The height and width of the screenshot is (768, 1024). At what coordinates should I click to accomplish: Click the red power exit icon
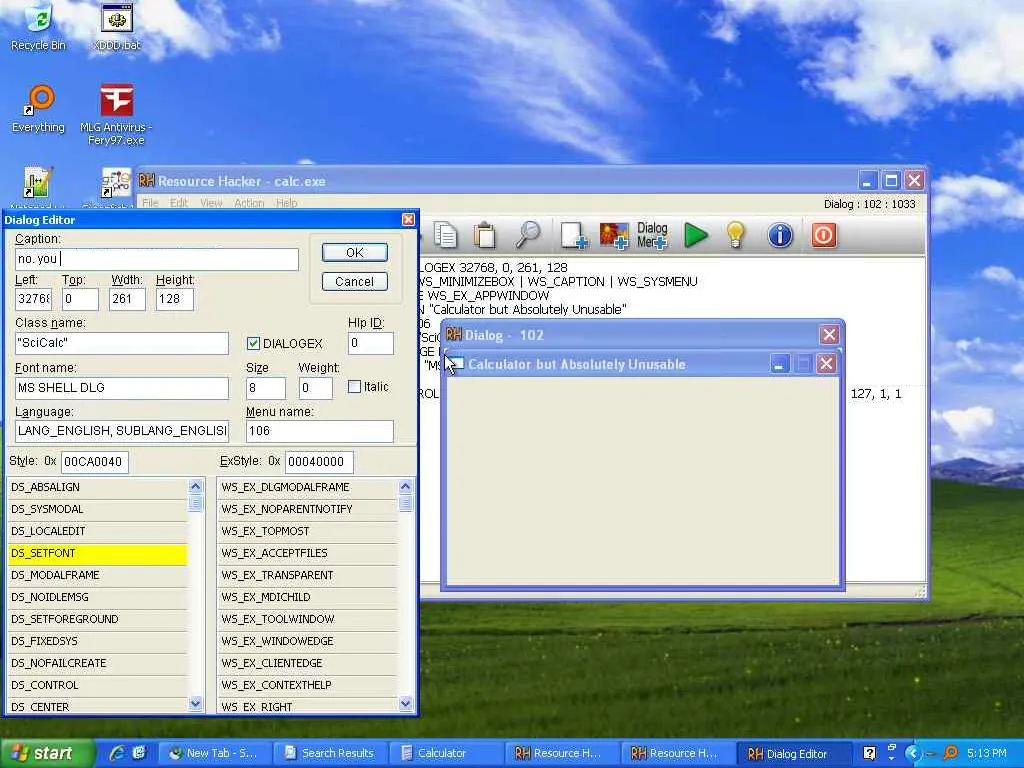pyautogui.click(x=824, y=235)
